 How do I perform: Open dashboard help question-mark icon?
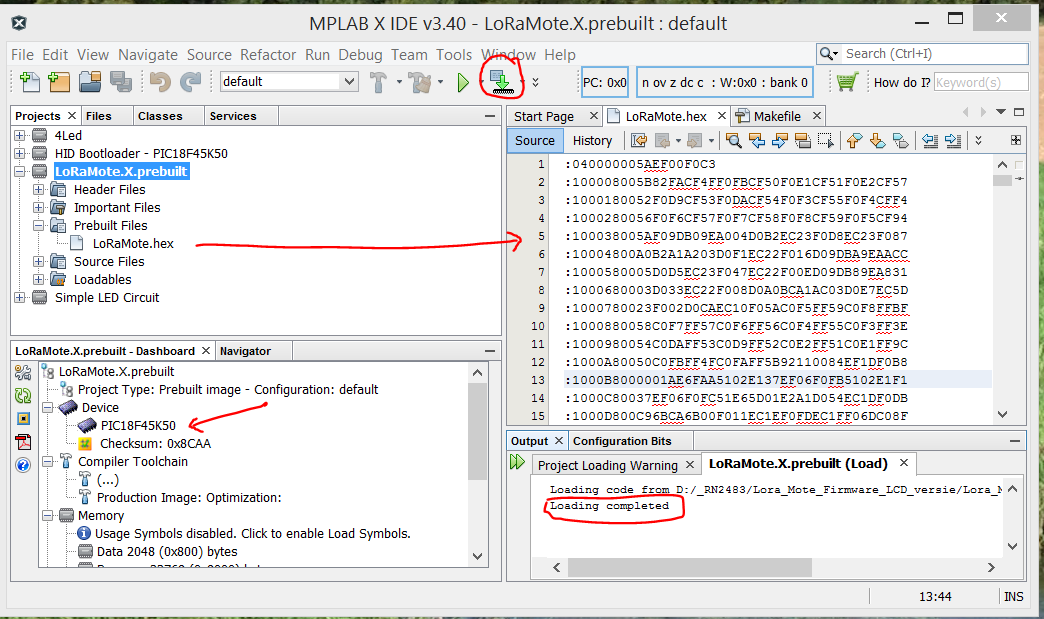click(x=23, y=465)
